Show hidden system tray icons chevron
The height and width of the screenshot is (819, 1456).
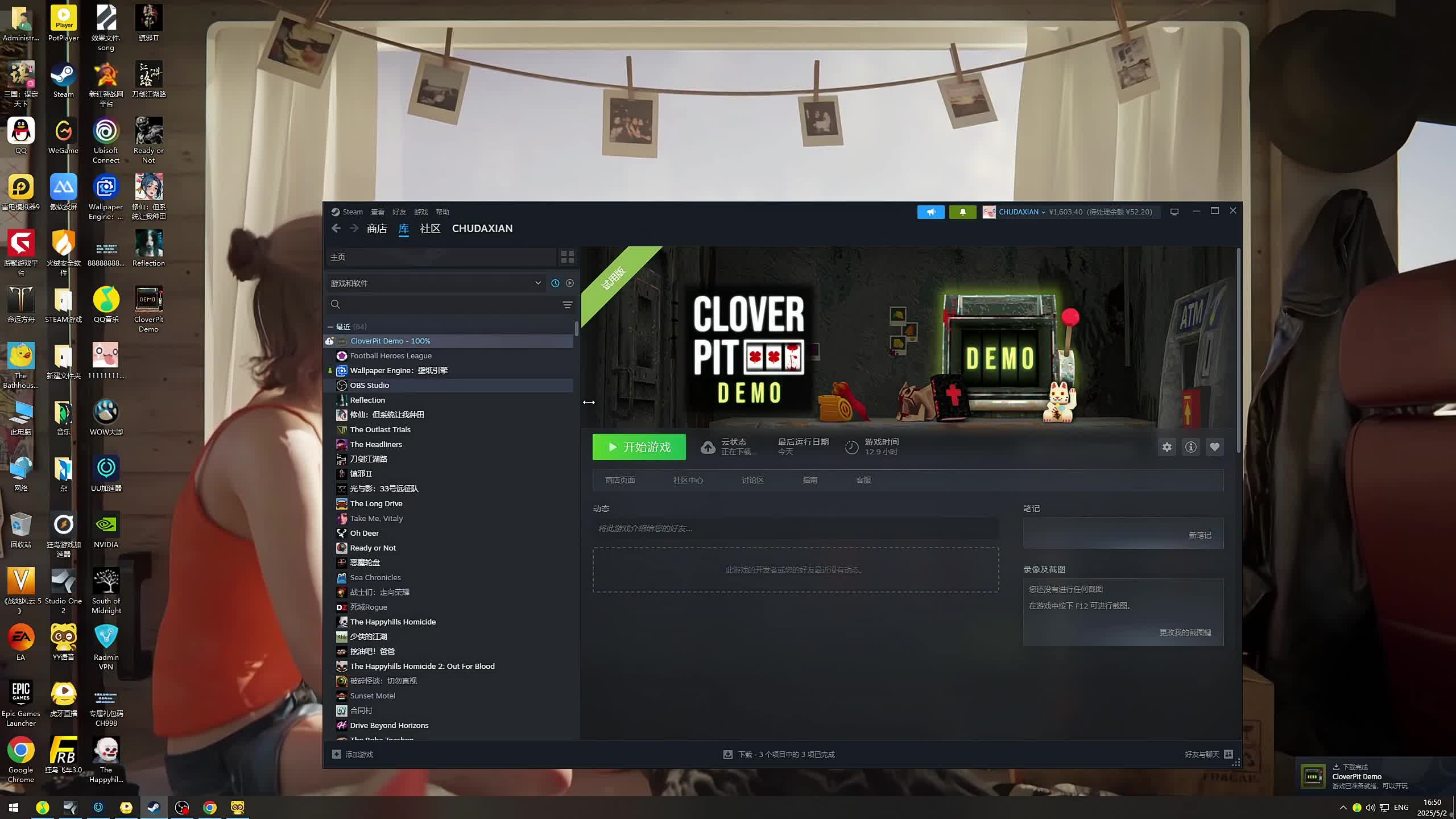[x=1343, y=807]
